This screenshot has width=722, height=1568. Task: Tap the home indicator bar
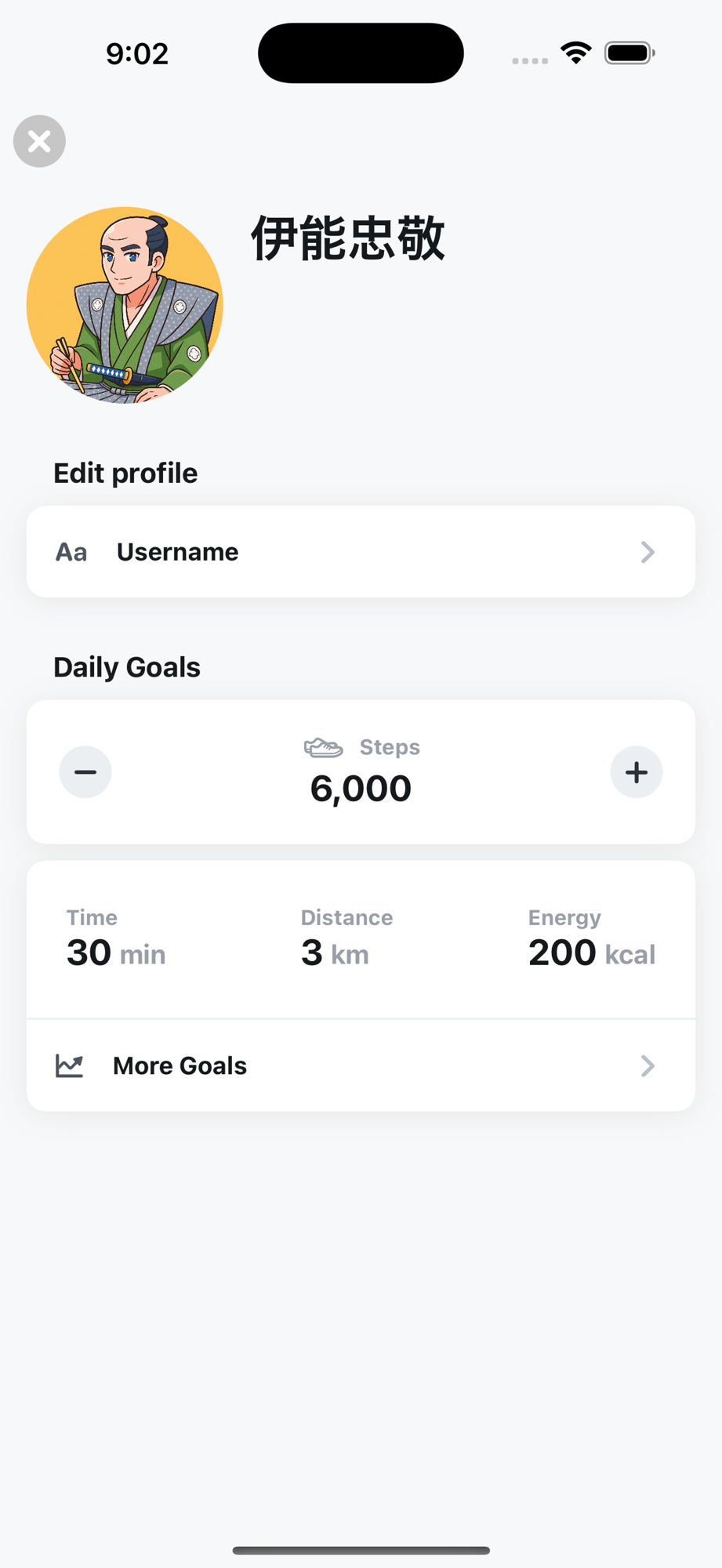coord(361,1550)
